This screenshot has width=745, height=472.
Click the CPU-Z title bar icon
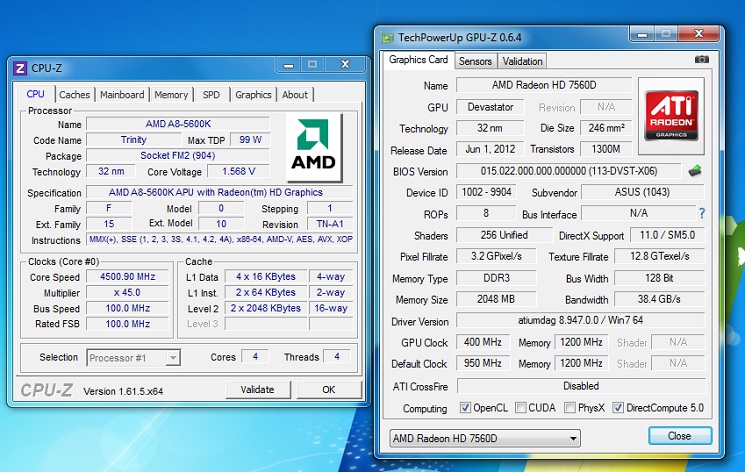(x=20, y=68)
